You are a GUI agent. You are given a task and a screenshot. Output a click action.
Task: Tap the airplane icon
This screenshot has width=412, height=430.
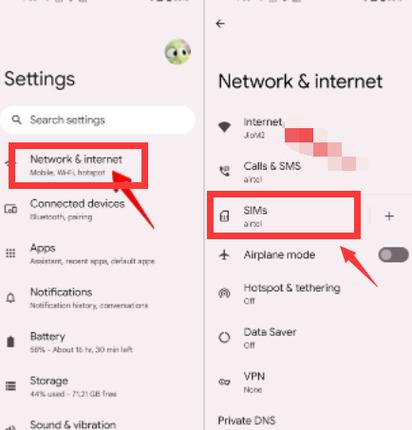pos(224,255)
